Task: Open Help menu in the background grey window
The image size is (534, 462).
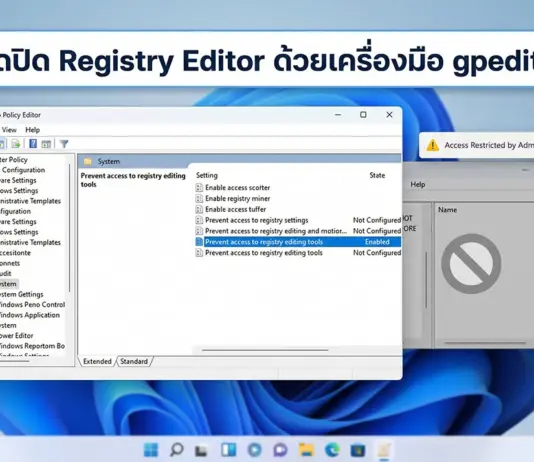Action: (418, 185)
